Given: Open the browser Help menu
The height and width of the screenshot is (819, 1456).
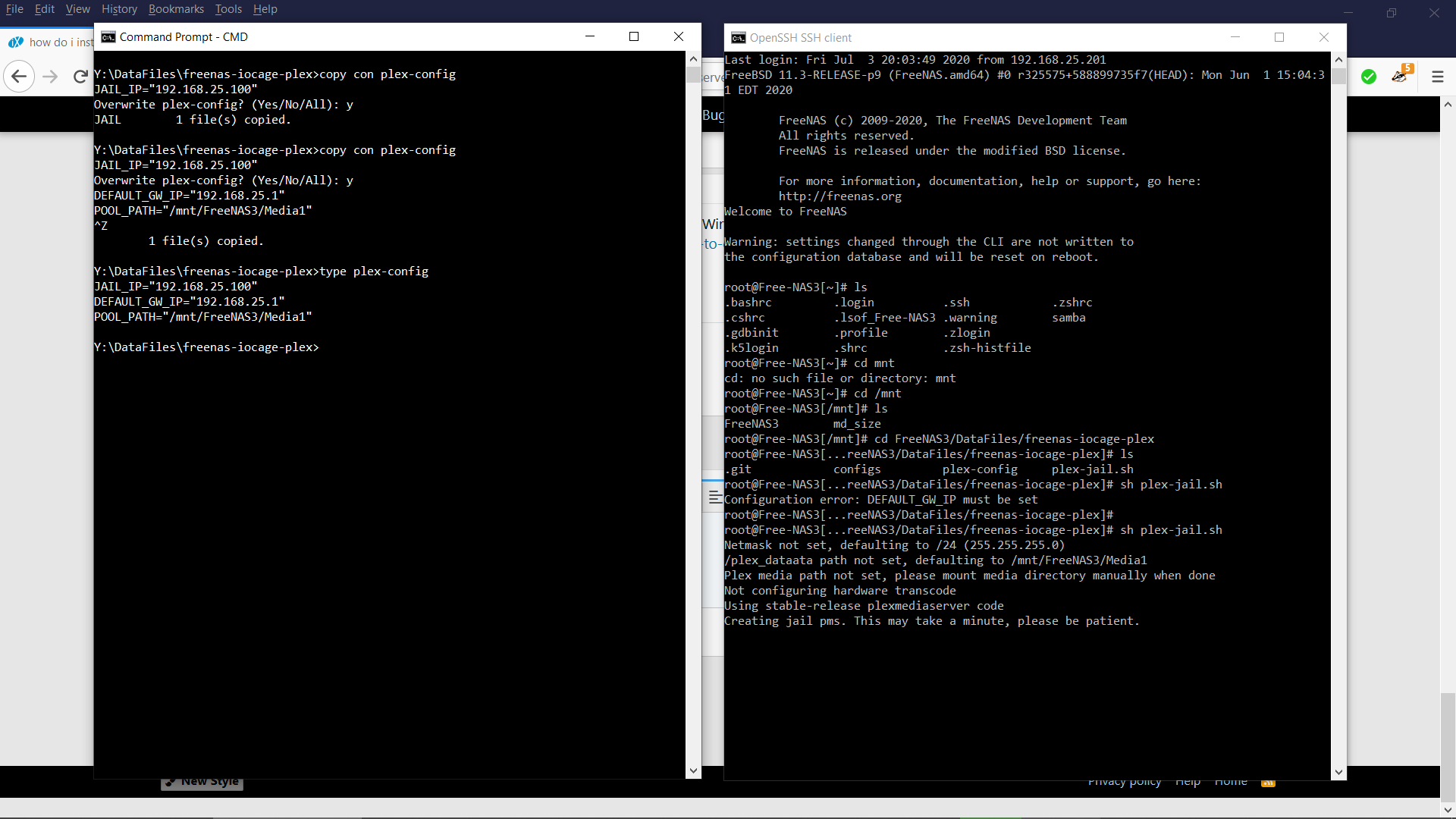Looking at the screenshot, I should (265, 9).
